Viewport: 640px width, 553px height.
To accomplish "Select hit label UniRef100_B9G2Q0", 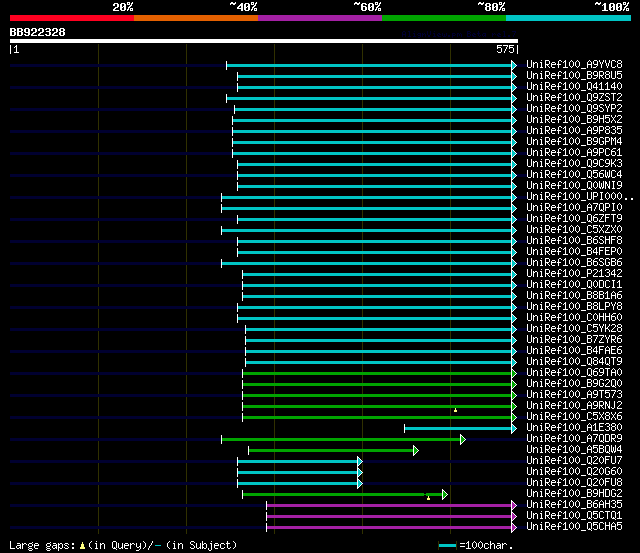I will coord(574,384).
